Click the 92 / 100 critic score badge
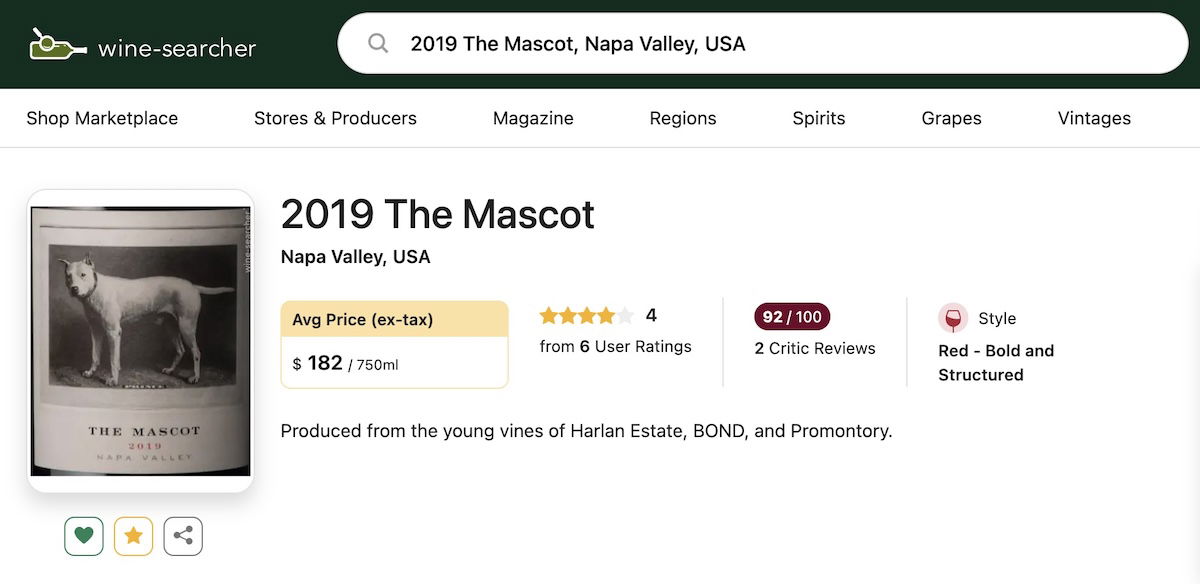 pos(792,317)
